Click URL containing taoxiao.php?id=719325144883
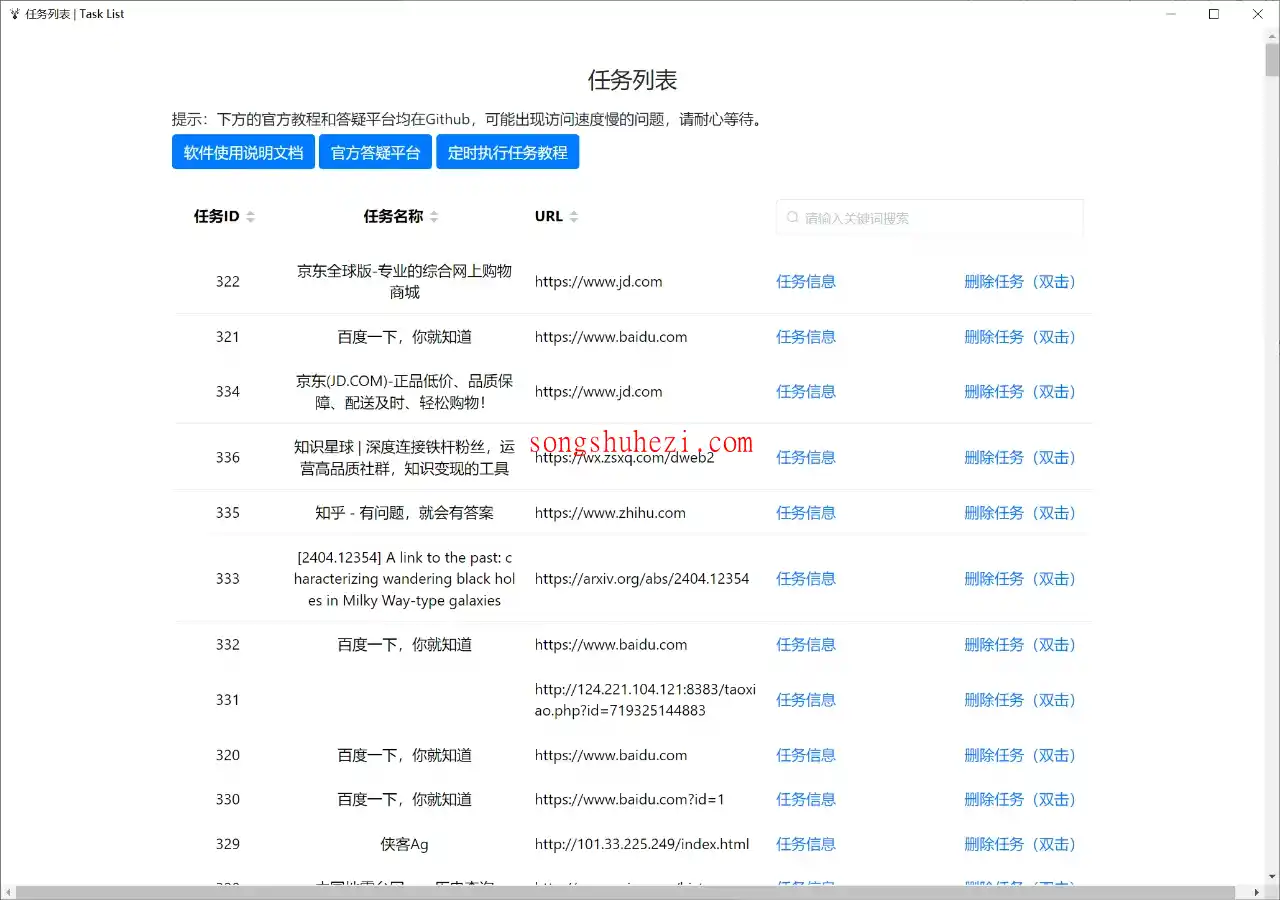 coord(645,700)
